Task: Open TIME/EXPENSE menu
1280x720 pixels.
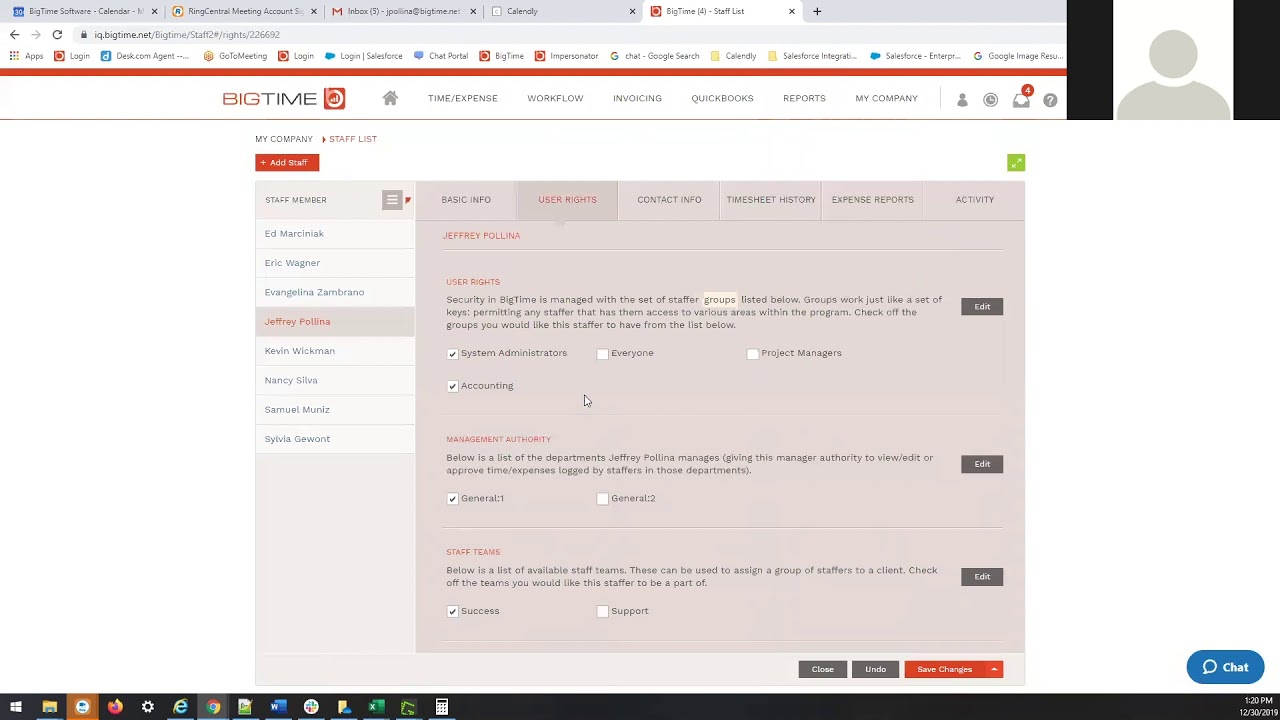Action: point(462,98)
